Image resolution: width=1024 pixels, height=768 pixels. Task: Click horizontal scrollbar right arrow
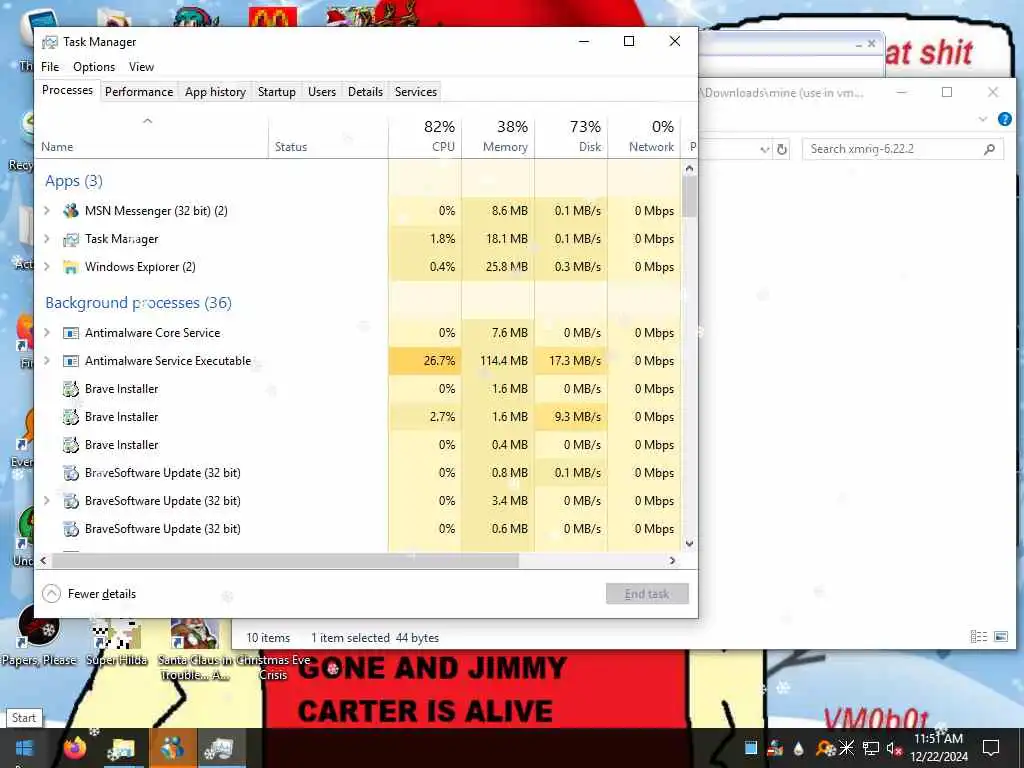click(x=672, y=560)
